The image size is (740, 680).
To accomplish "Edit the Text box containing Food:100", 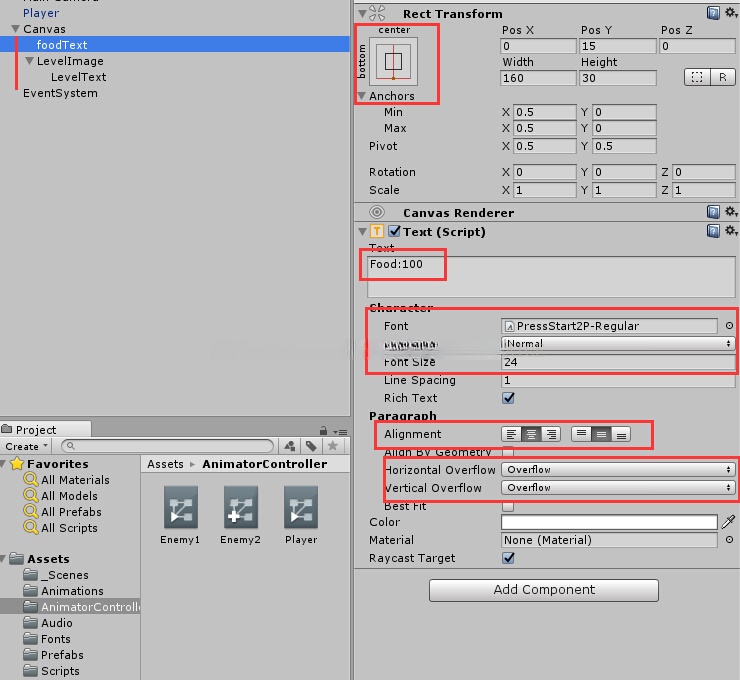I will (551, 277).
